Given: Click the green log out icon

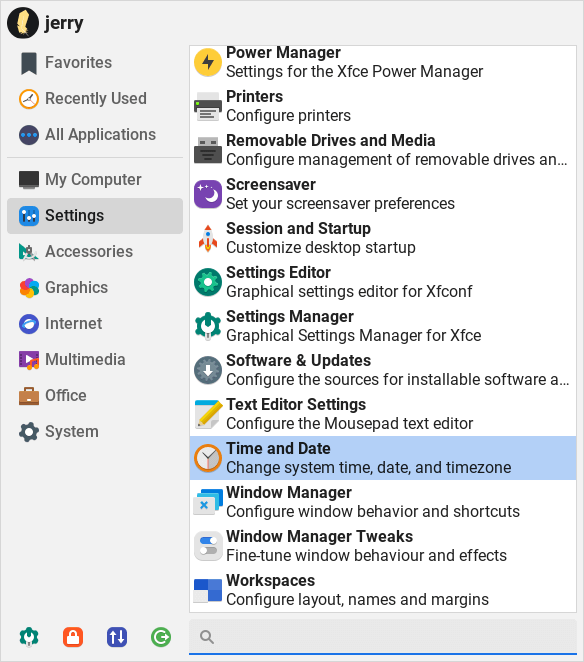Looking at the screenshot, I should click(161, 637).
